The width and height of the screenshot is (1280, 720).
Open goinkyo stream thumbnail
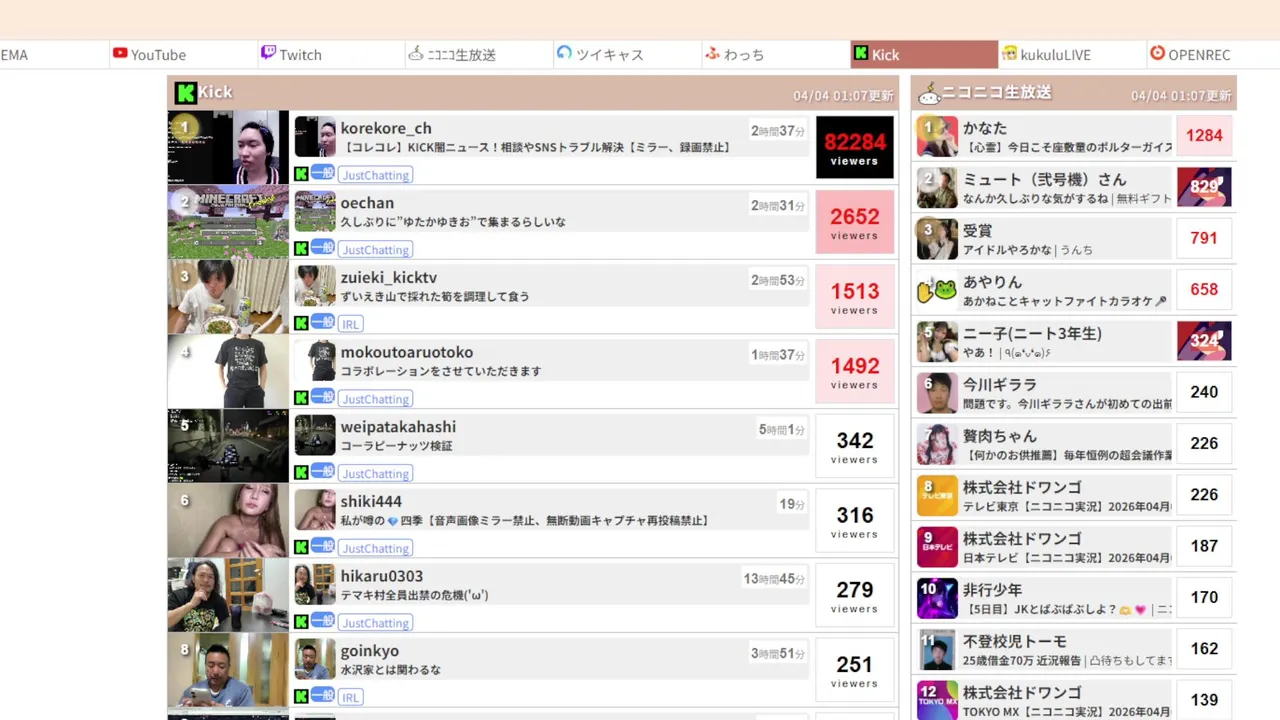tap(228, 670)
